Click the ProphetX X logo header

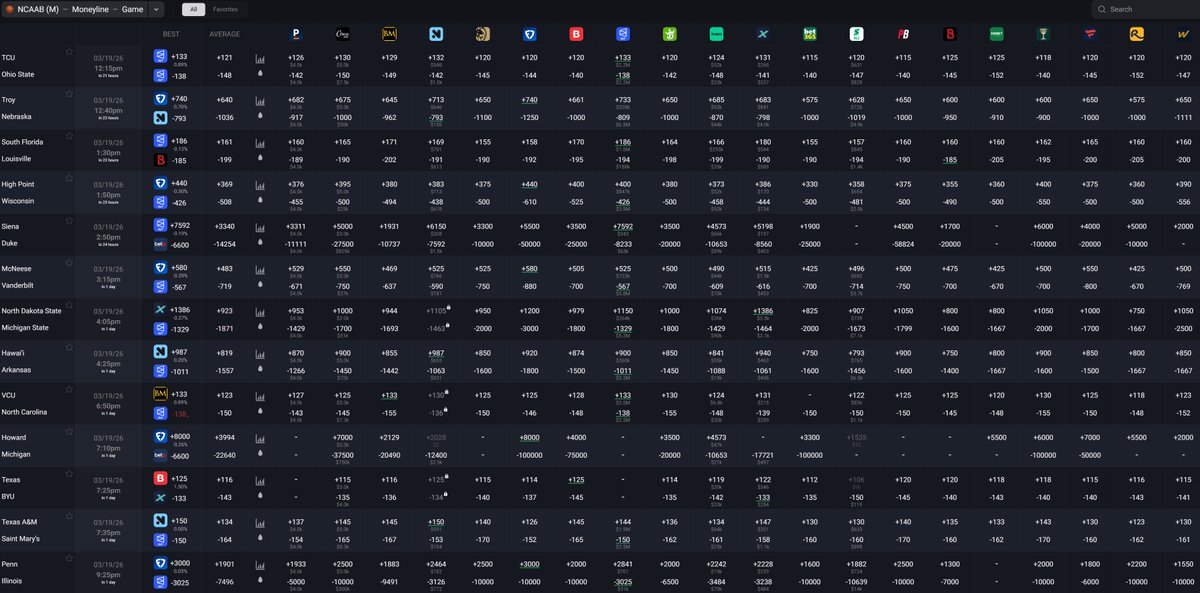pos(763,34)
